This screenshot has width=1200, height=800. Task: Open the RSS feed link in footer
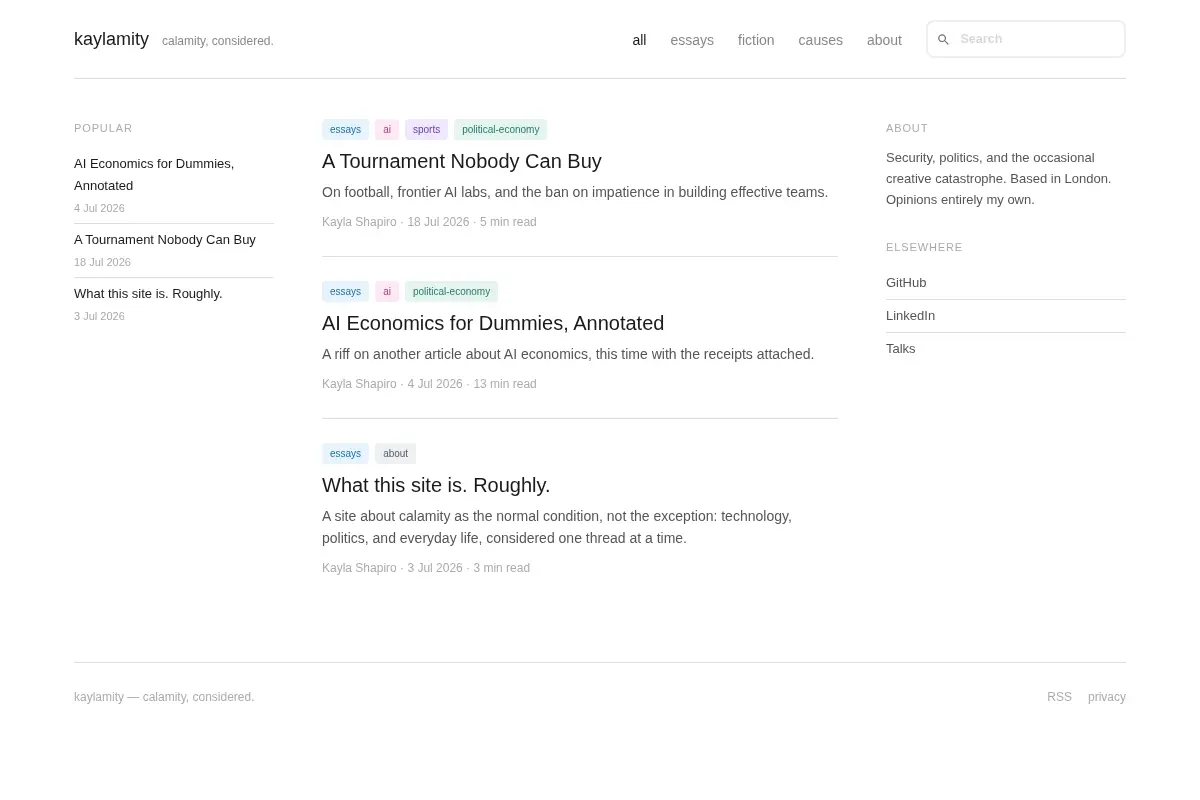[x=1059, y=697]
